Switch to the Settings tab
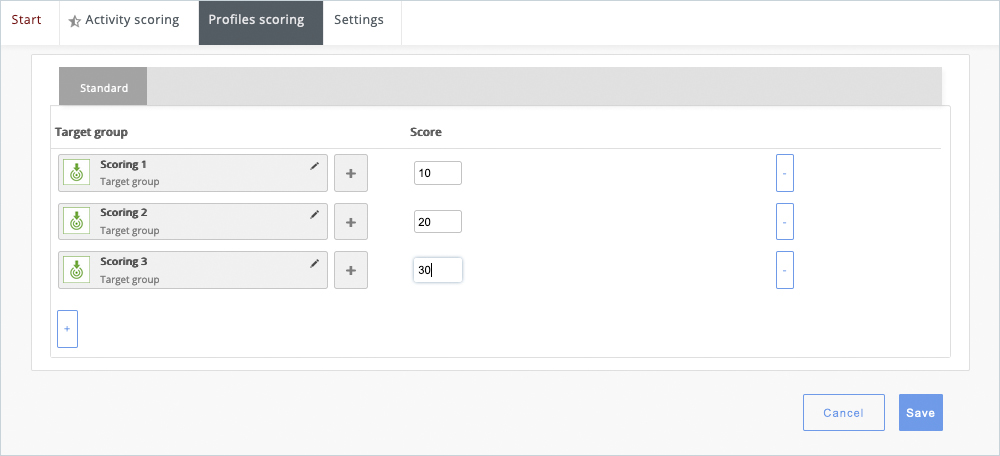Image resolution: width=1000 pixels, height=456 pixels. [359, 21]
